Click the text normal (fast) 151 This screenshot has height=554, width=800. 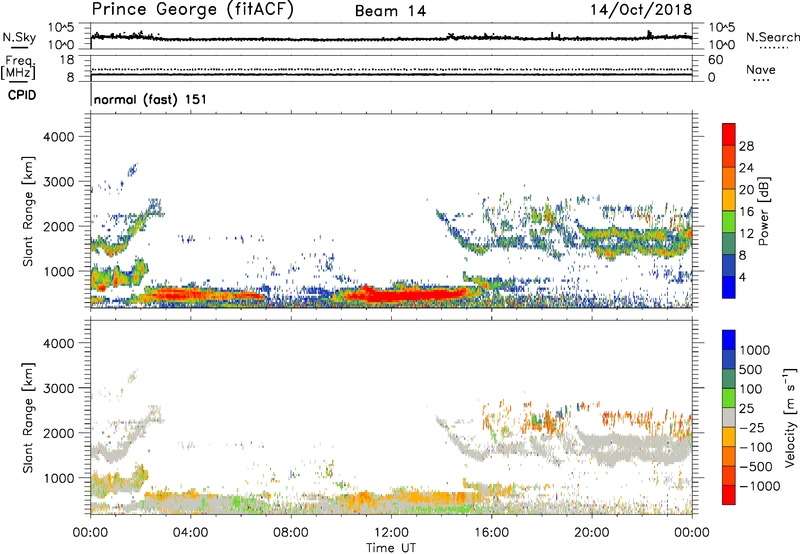151,99
